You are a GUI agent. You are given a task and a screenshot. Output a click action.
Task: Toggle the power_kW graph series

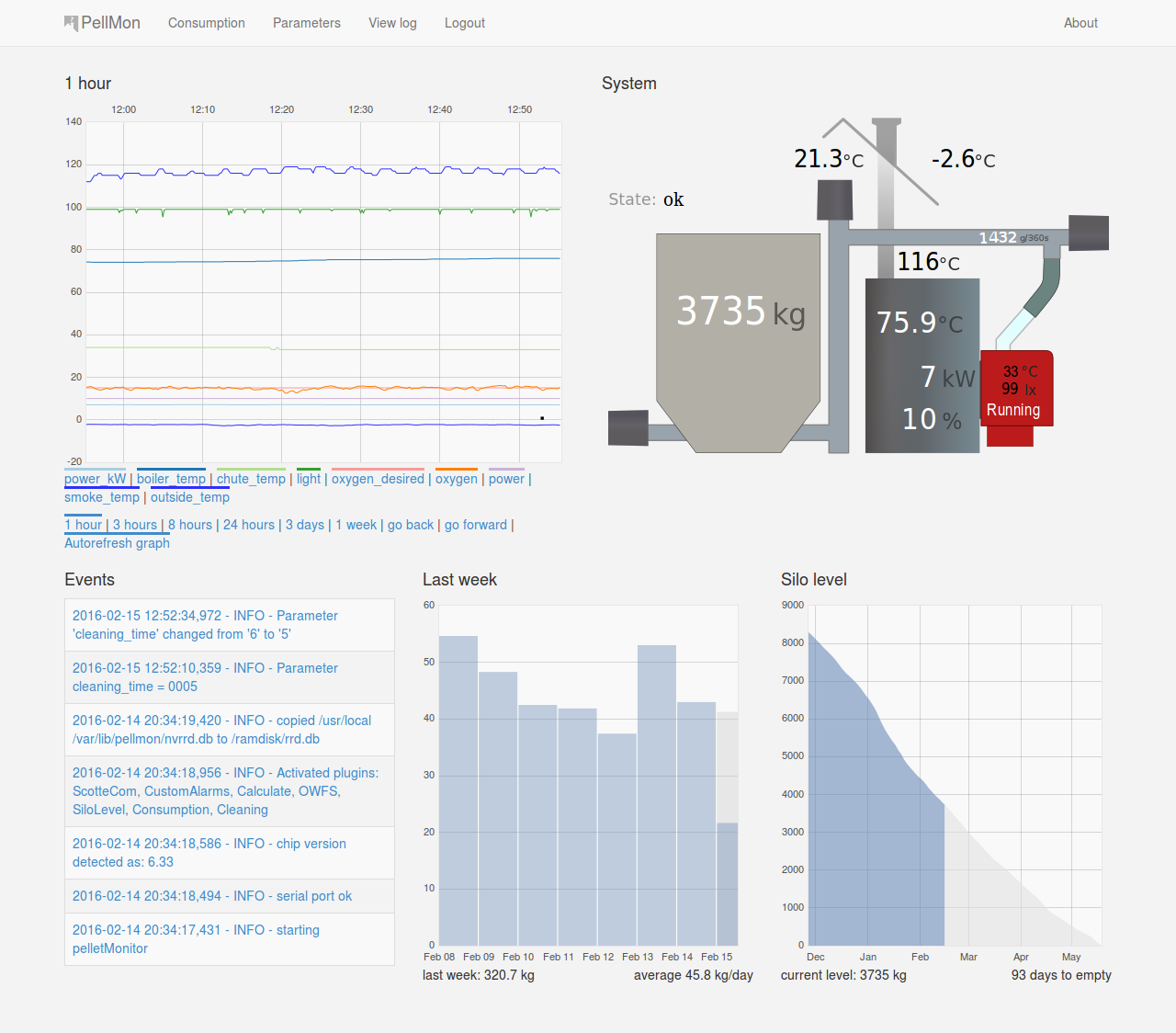click(96, 479)
